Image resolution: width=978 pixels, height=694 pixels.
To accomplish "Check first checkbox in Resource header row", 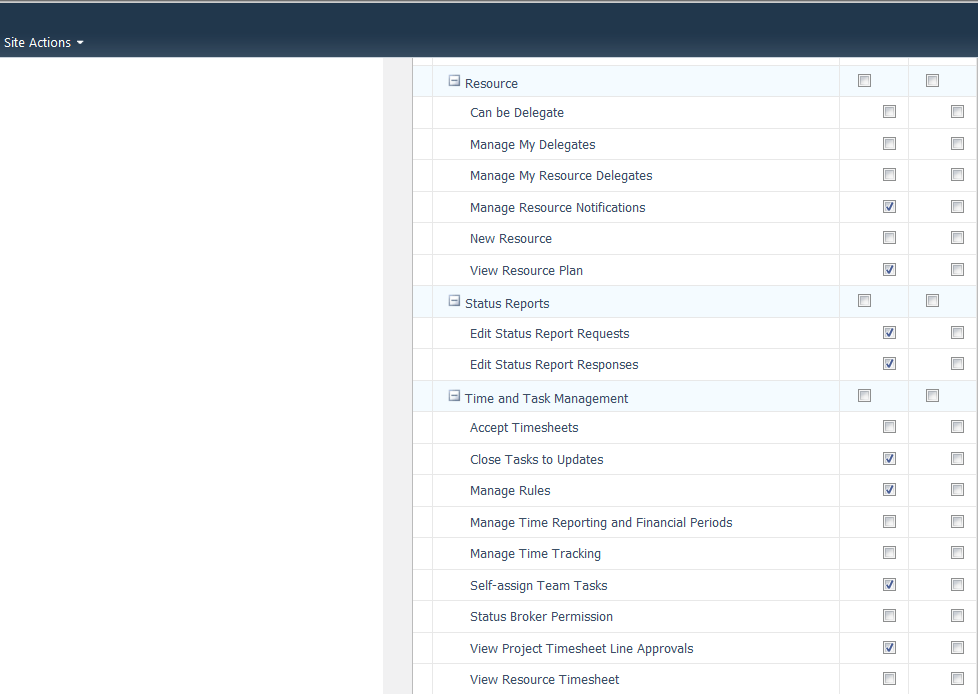I will 864,81.
